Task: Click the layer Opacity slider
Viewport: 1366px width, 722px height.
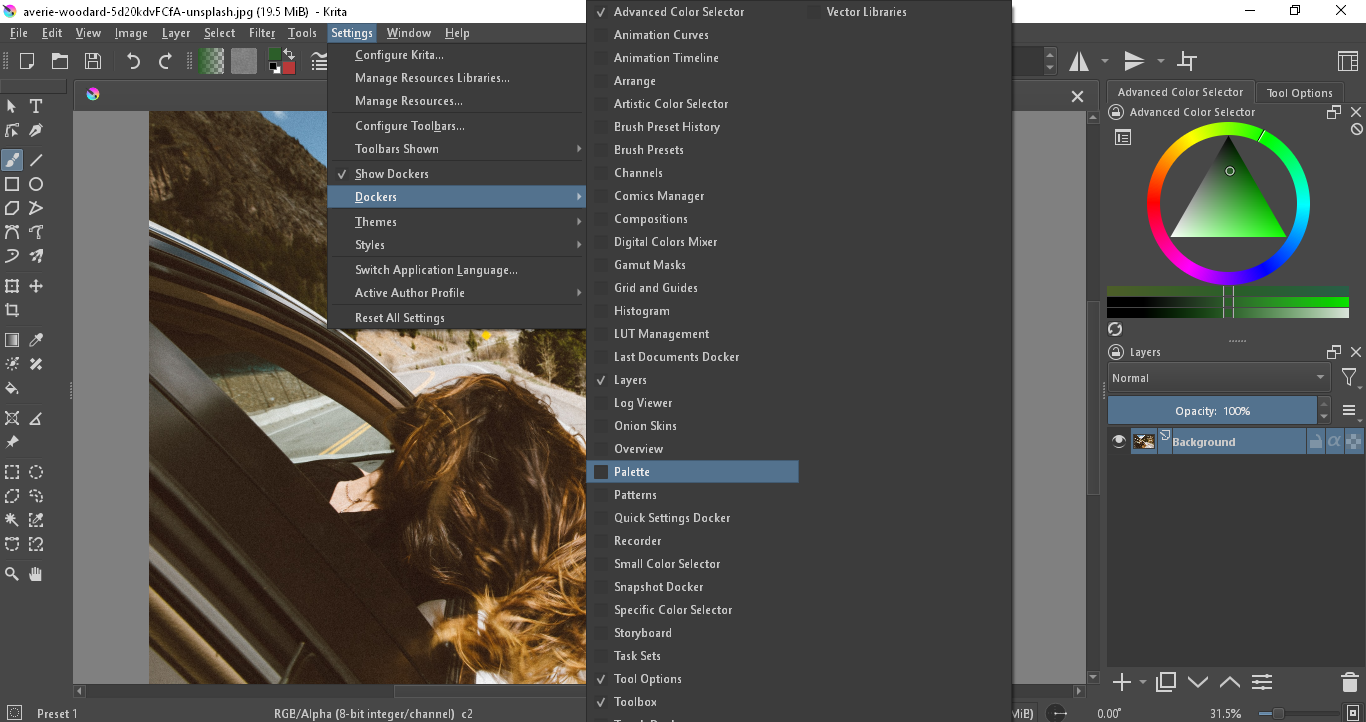Action: pos(1212,411)
